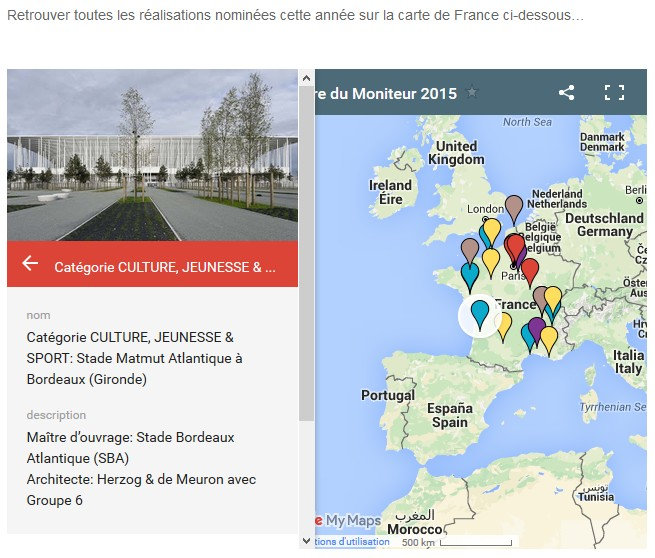Click the 'España Spain' map label
Viewport: 655px width, 558px height.
pos(450,415)
